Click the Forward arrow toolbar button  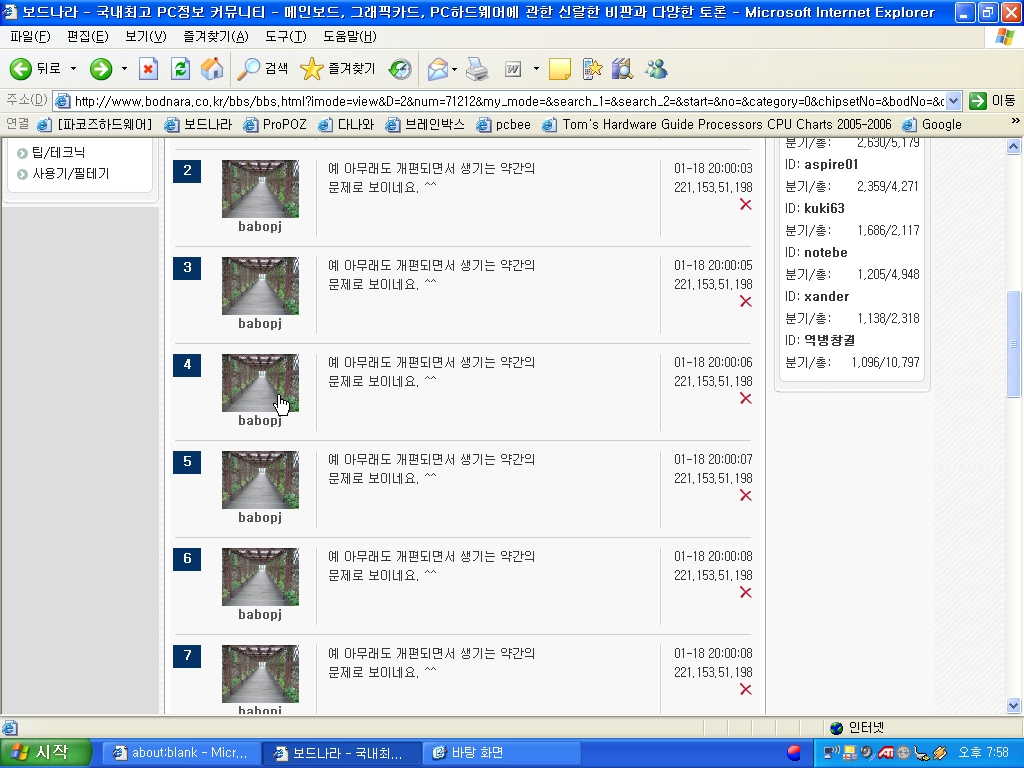pyautogui.click(x=101, y=69)
